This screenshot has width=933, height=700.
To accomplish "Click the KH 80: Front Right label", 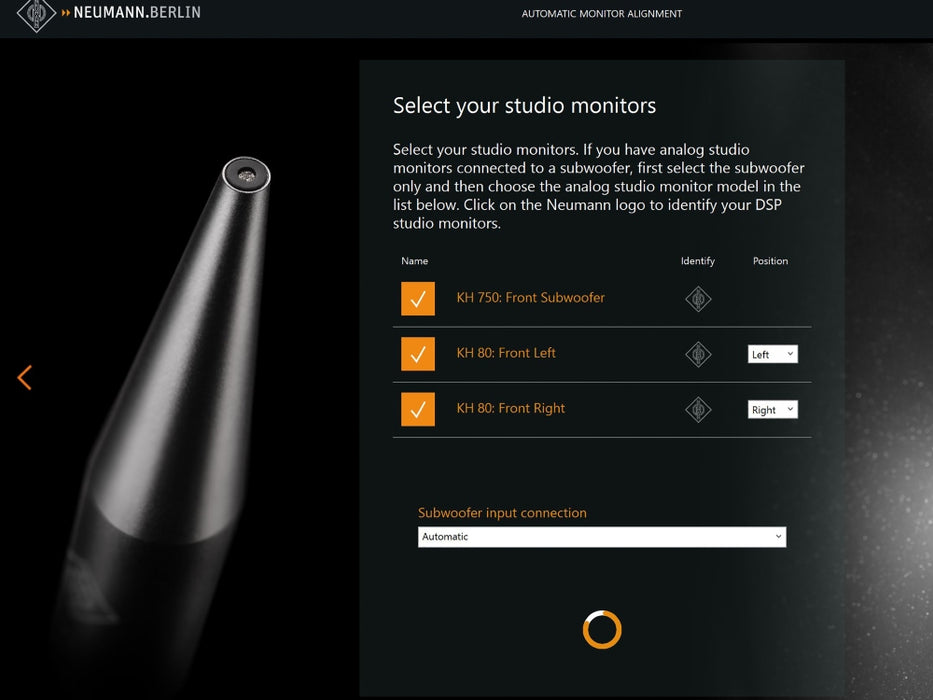I will click(511, 408).
